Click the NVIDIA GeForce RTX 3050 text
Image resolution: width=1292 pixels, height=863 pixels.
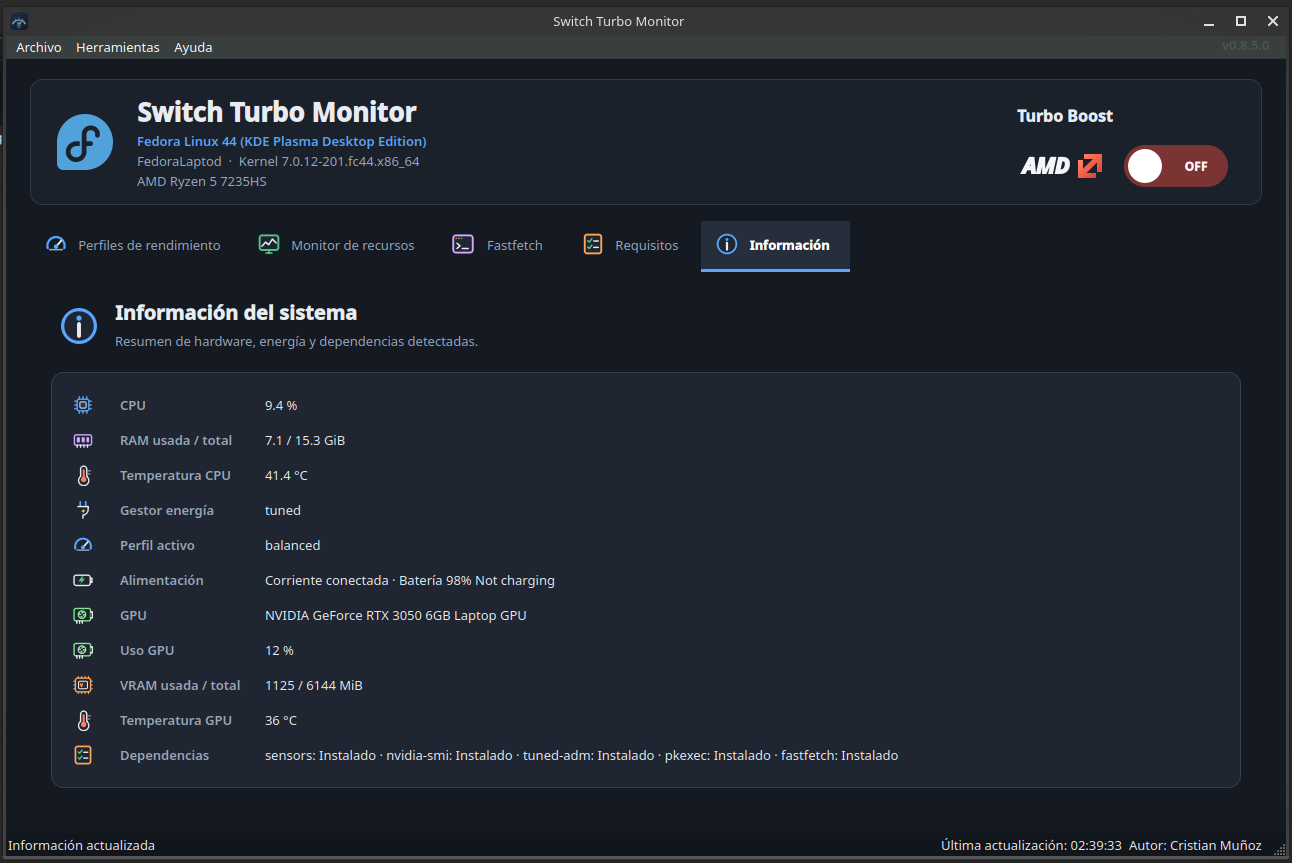tap(396, 615)
